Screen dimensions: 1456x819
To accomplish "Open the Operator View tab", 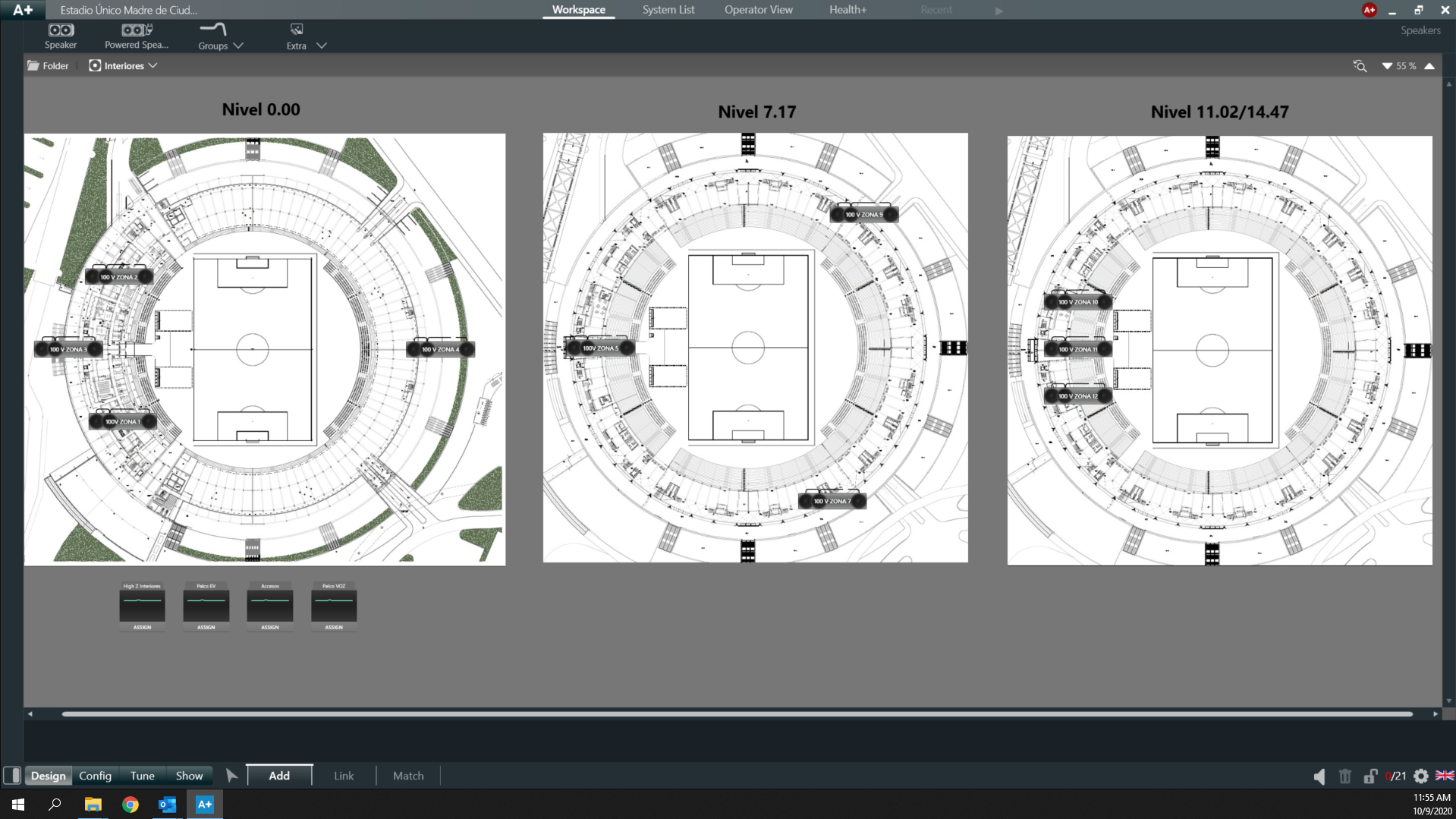I will (x=758, y=10).
